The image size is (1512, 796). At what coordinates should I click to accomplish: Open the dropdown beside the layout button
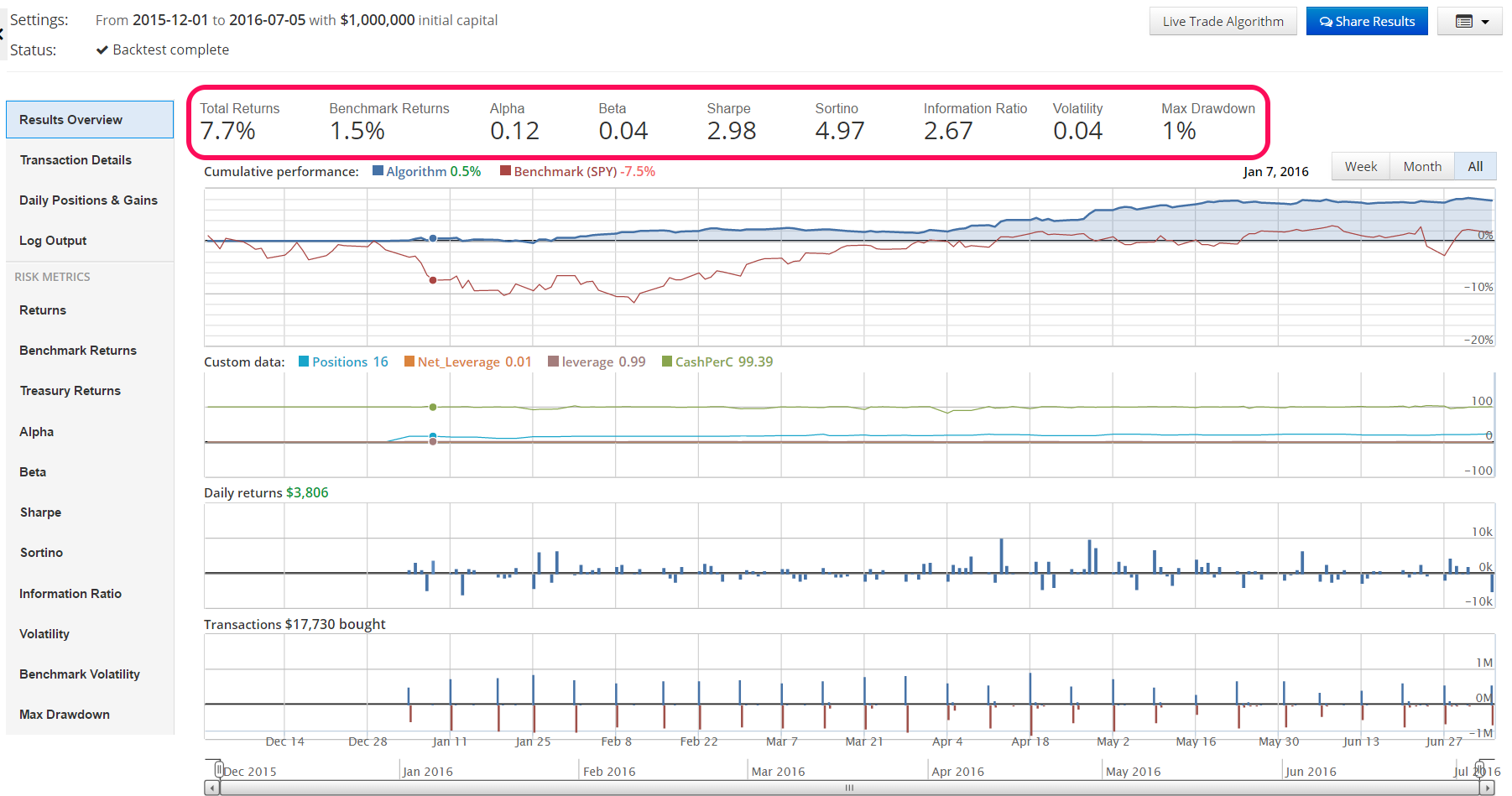point(1483,20)
